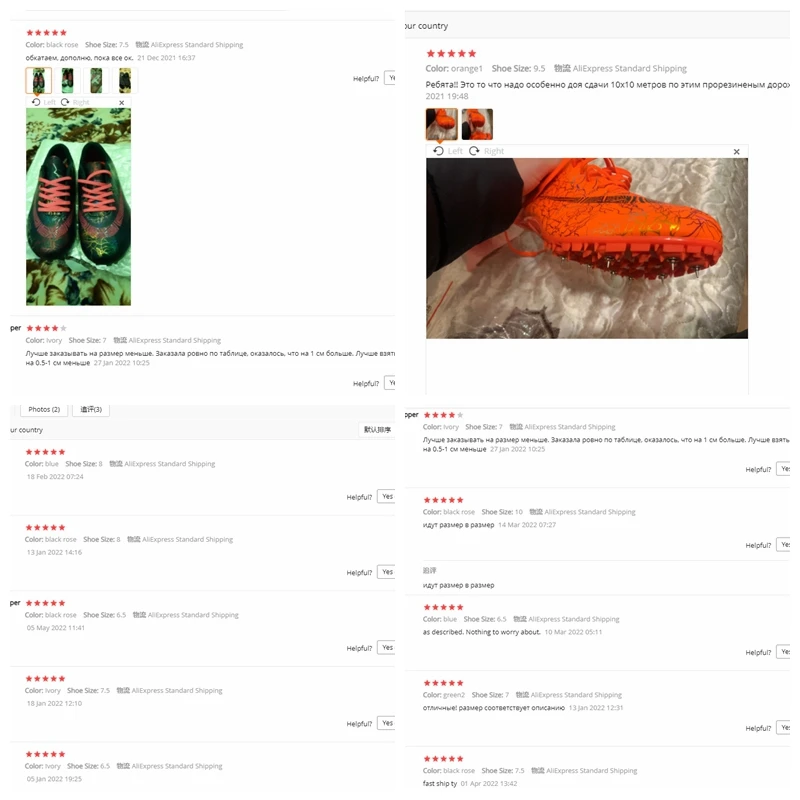Open the 默认排序 sort dropdown
The height and width of the screenshot is (800, 800).
tap(377, 430)
